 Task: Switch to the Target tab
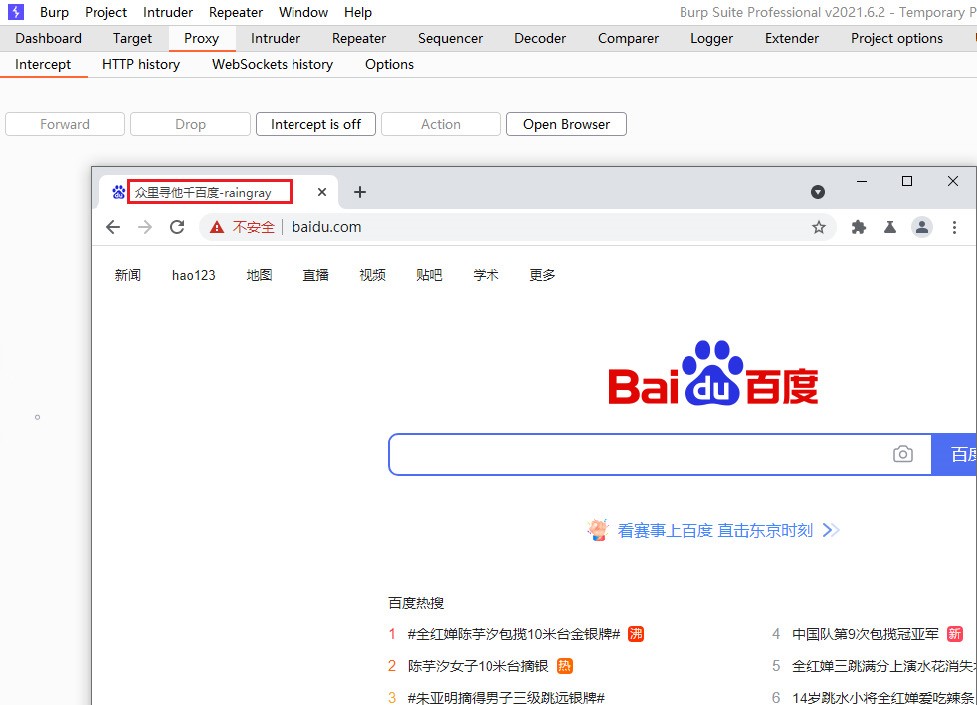click(132, 38)
